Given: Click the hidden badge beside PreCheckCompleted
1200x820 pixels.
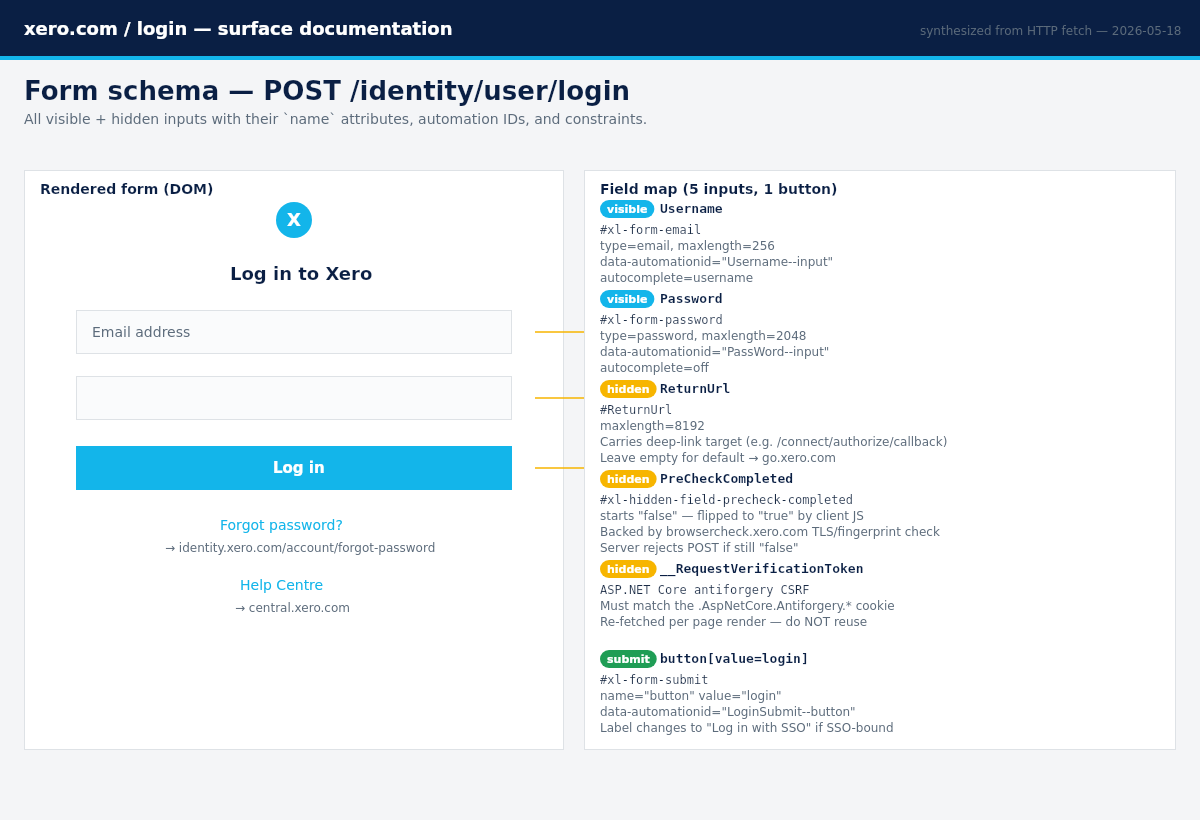Looking at the screenshot, I should 628,479.
